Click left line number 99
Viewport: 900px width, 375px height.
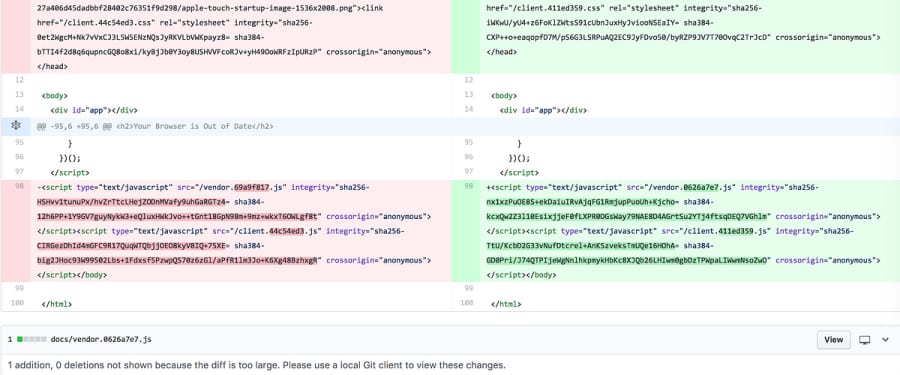click(20, 288)
